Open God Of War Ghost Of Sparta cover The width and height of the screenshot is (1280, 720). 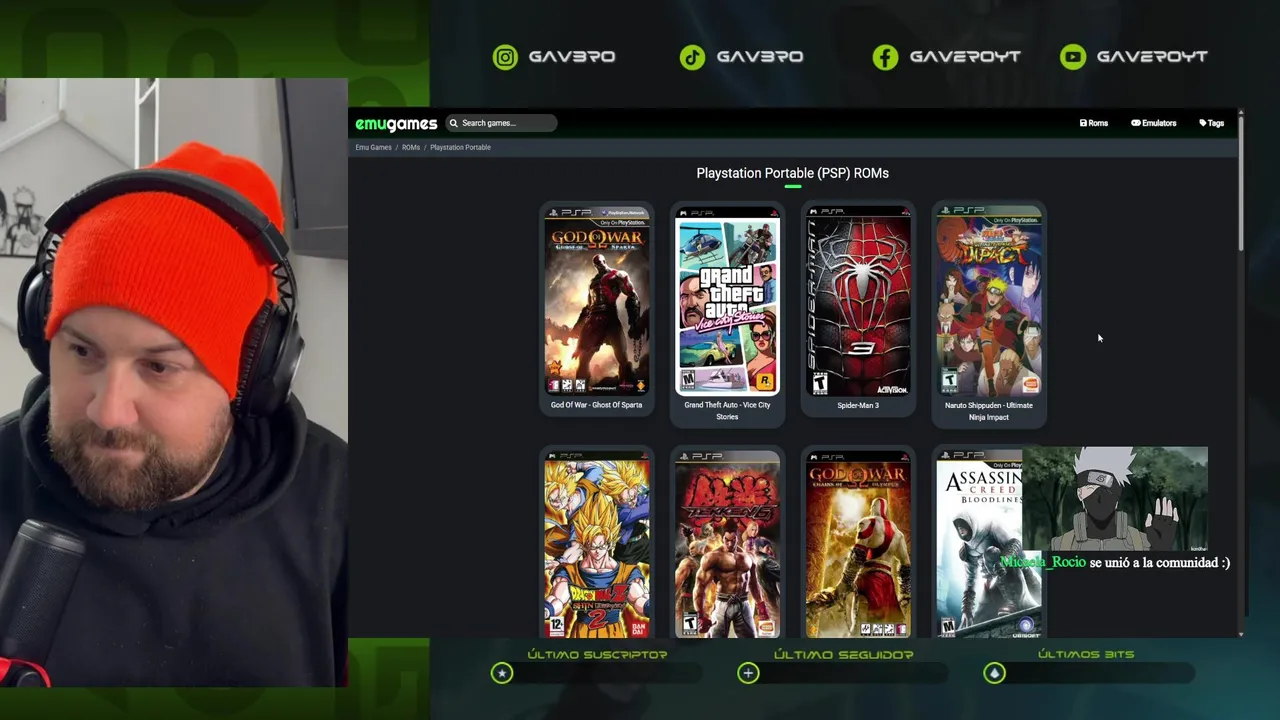pos(596,300)
